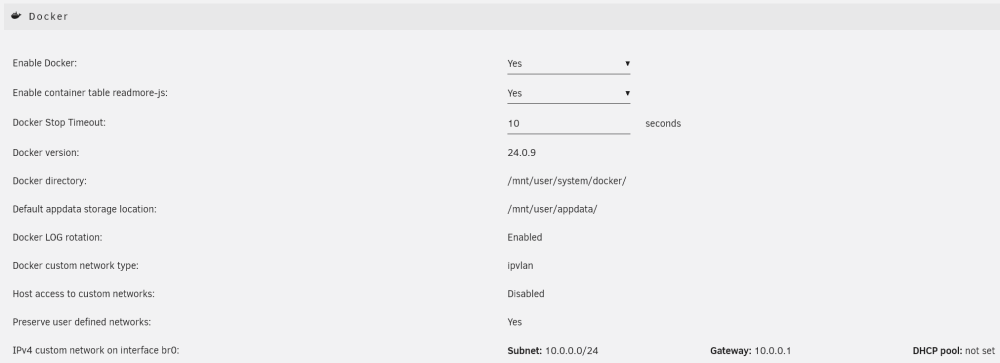Click the Docker Stop Timeout label
The width and height of the screenshot is (1000, 363).
pyautogui.click(x=59, y=122)
